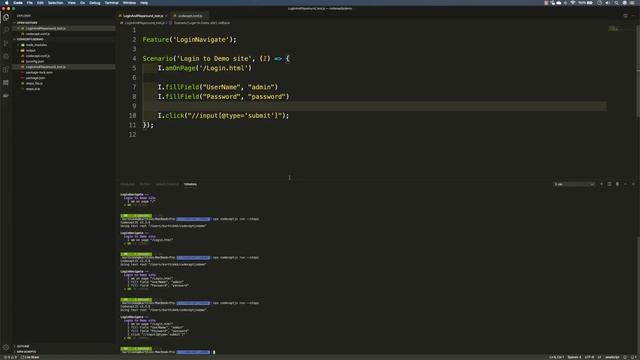Create a new terminal with plus icon

tap(601, 184)
